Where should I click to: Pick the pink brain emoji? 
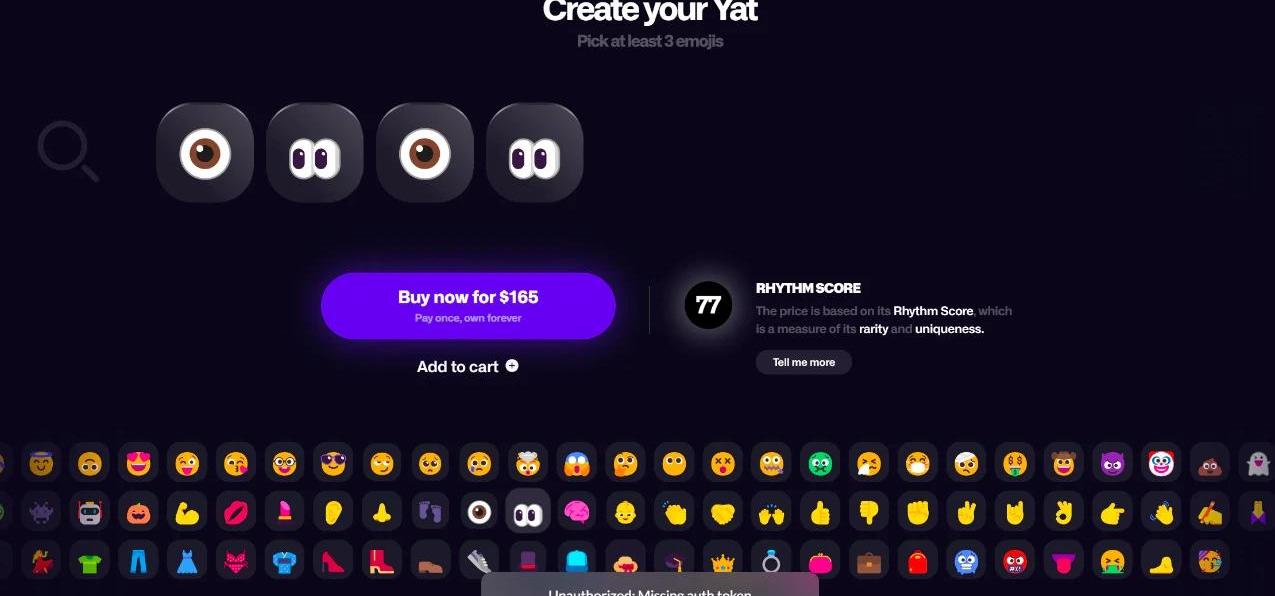pos(576,512)
